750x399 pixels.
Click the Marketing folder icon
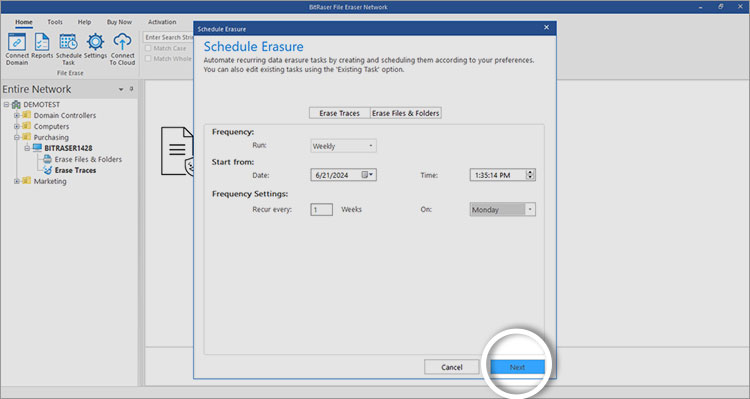pos(27,181)
